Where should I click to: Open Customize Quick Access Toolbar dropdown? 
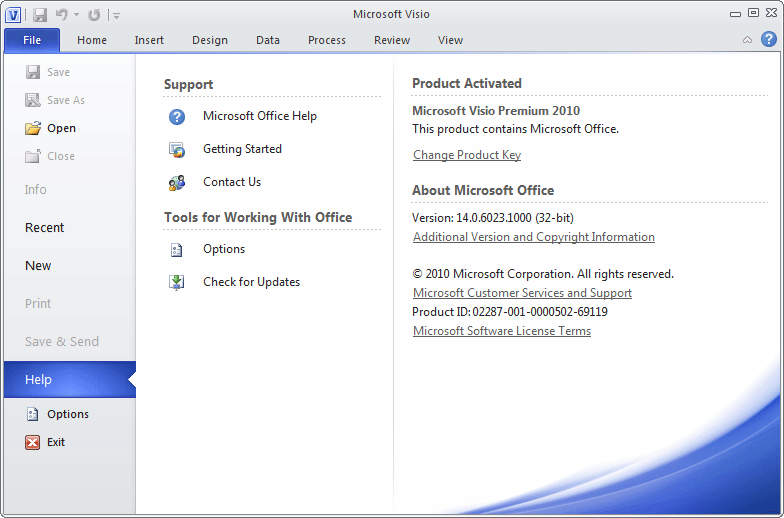[x=116, y=16]
